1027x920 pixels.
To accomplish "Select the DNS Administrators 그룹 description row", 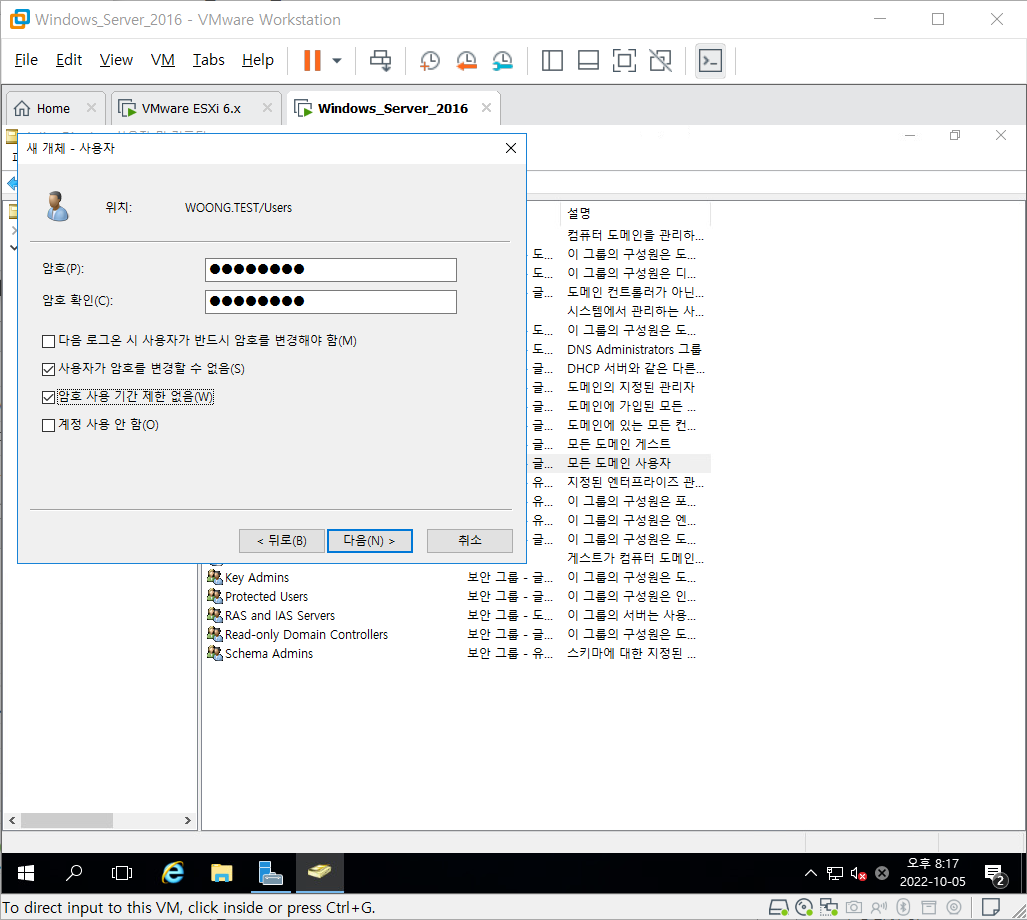I will pyautogui.click(x=634, y=350).
